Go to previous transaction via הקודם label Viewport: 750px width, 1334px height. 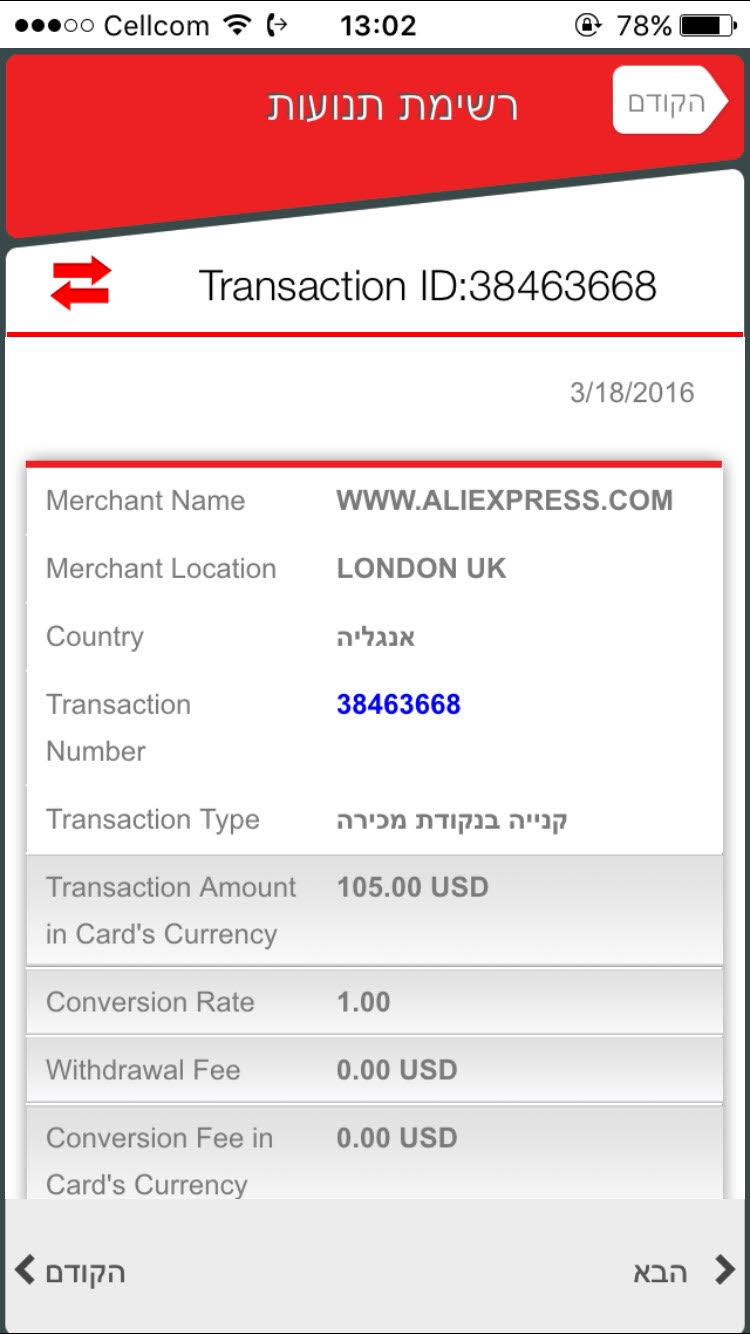85,1272
